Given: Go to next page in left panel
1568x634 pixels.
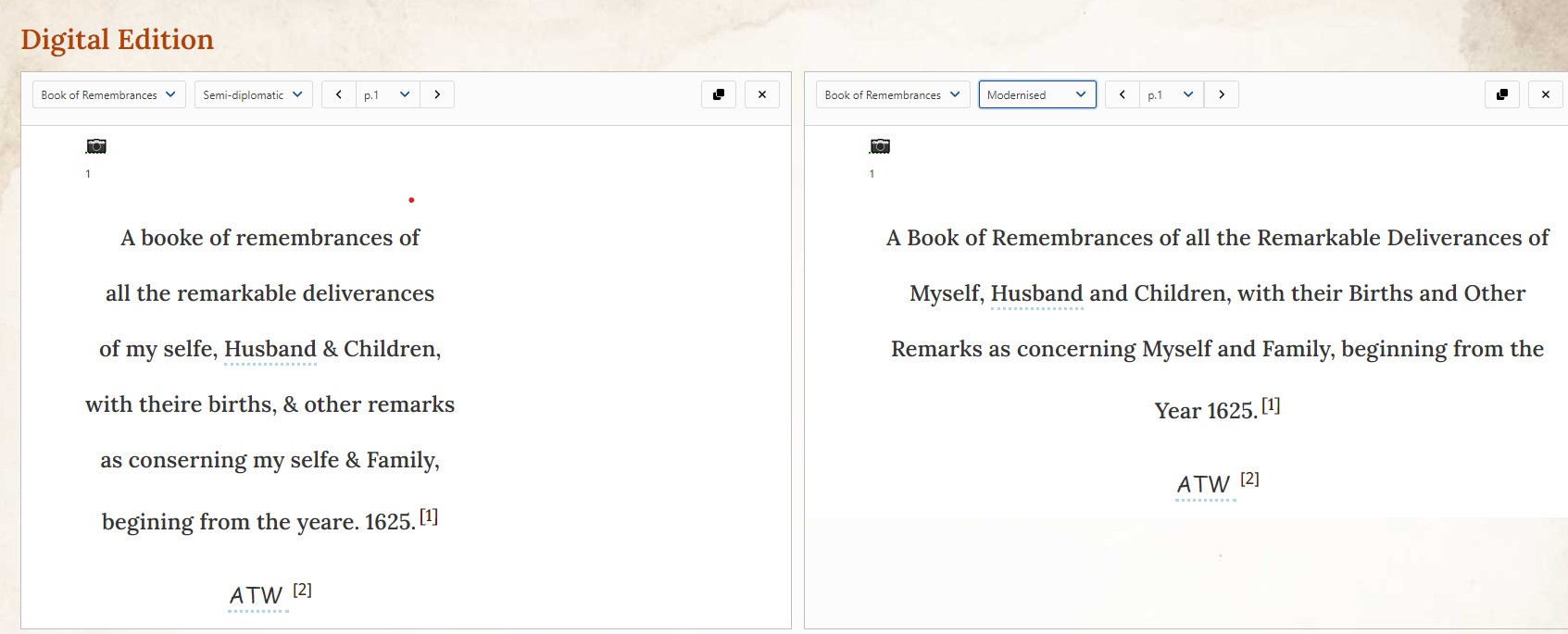Looking at the screenshot, I should click(437, 94).
